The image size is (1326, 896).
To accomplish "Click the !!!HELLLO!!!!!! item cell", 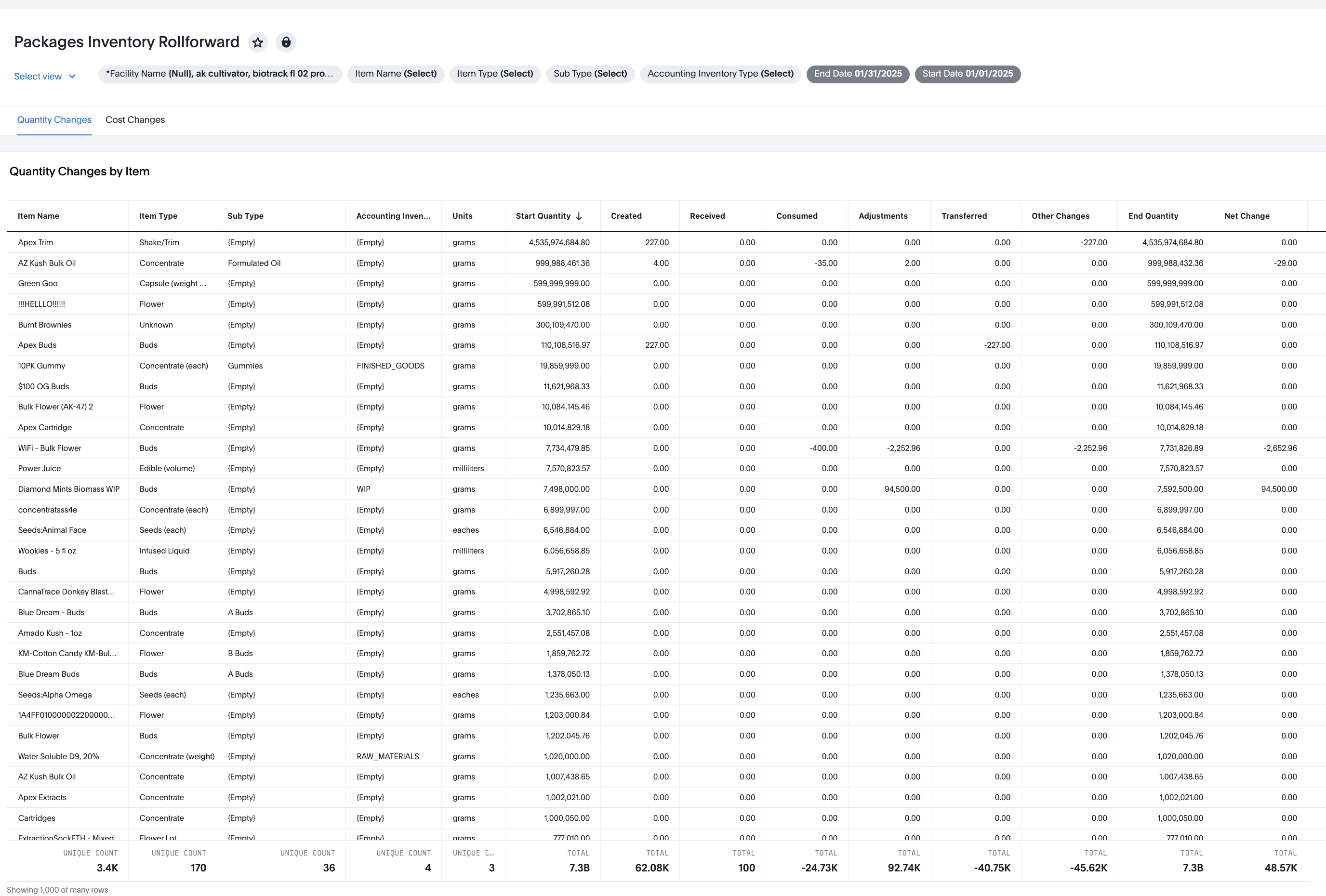I will click(x=67, y=304).
